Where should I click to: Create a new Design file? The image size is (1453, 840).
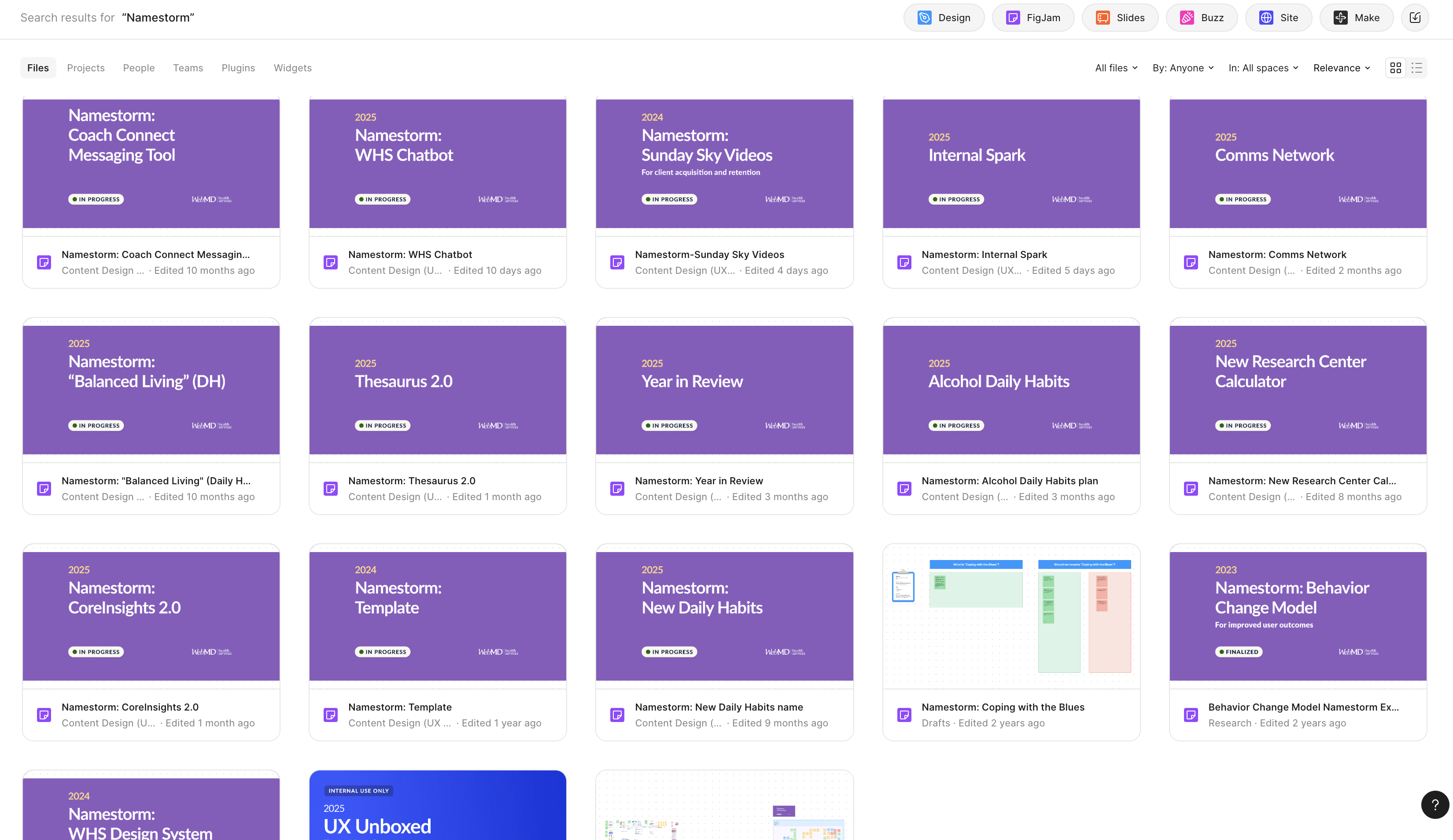pyautogui.click(x=943, y=18)
